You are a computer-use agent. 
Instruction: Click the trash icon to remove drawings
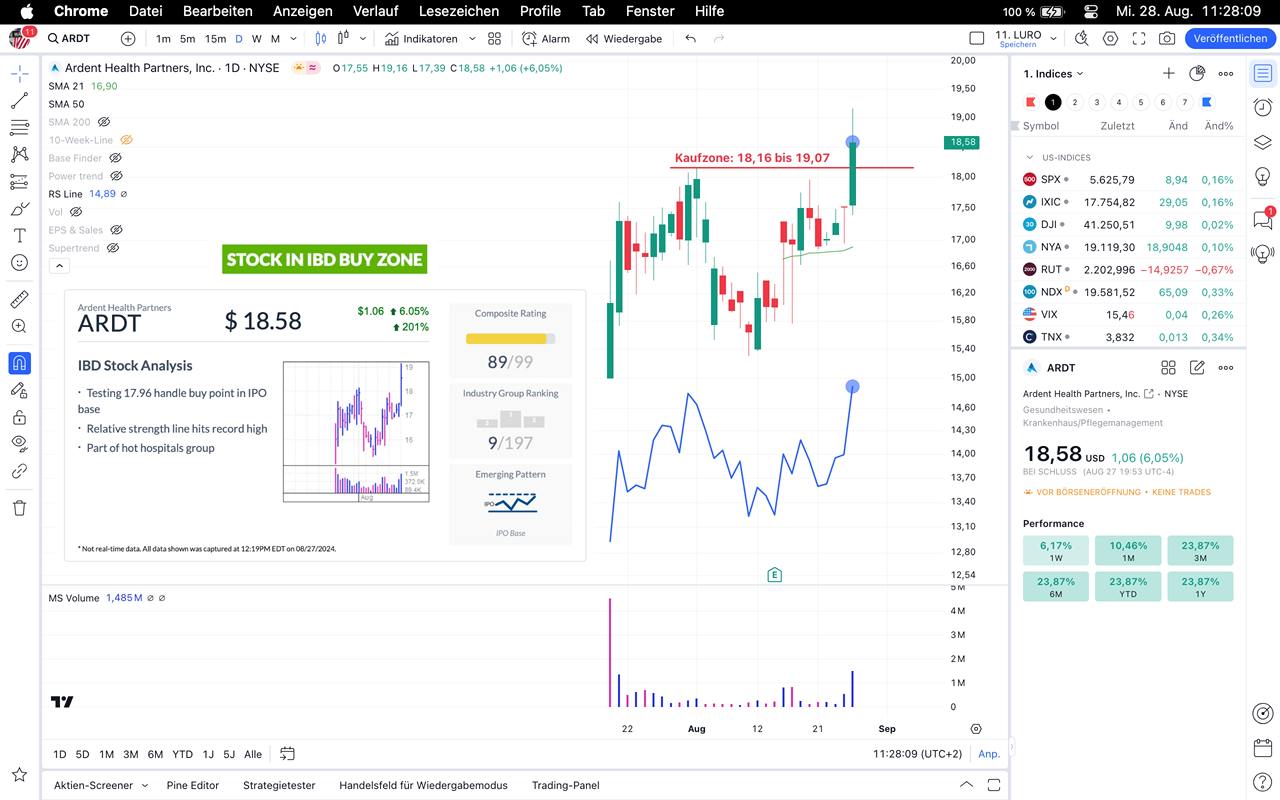19,508
